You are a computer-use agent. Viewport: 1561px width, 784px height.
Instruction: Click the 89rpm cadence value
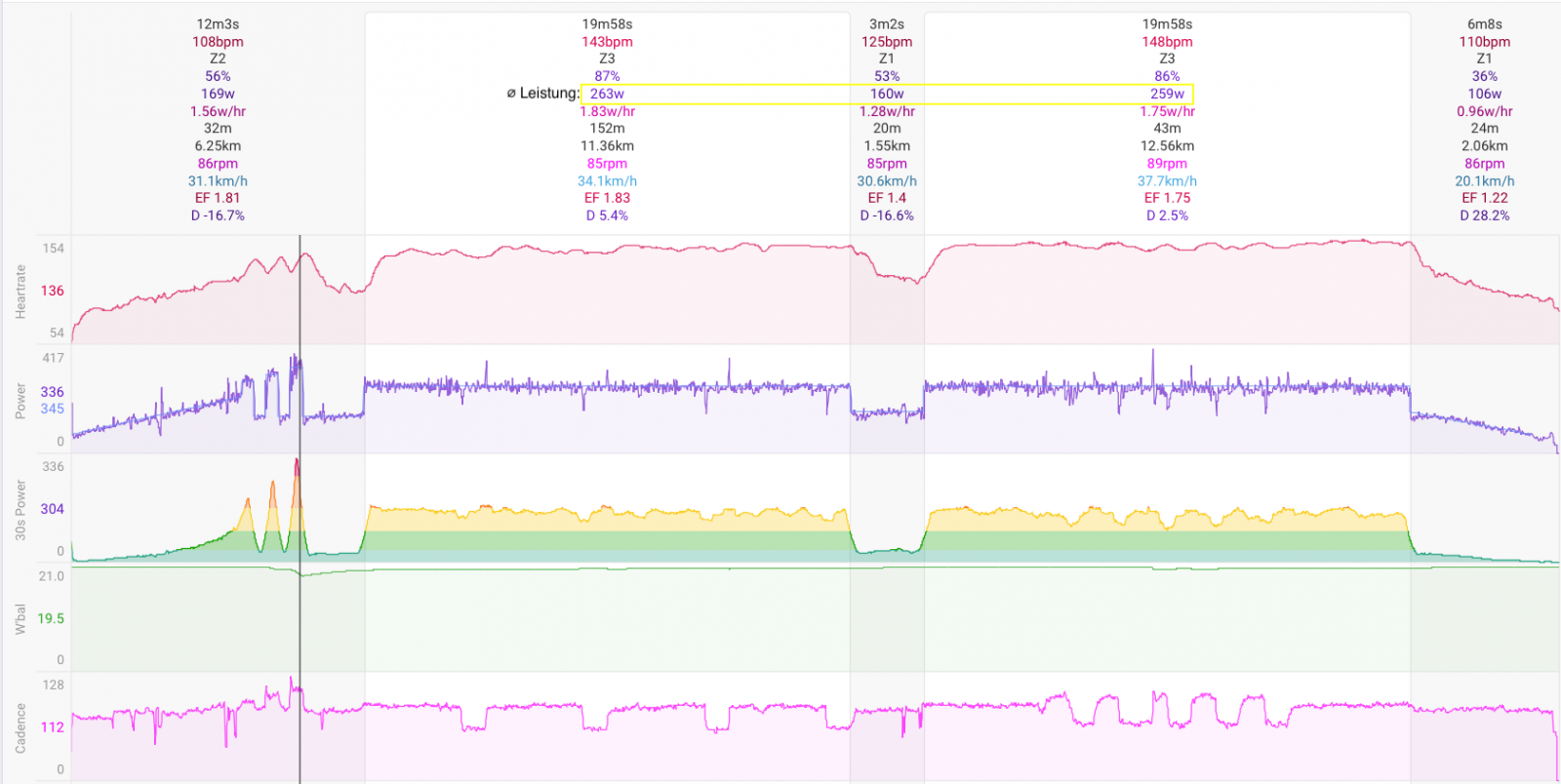pos(1167,164)
